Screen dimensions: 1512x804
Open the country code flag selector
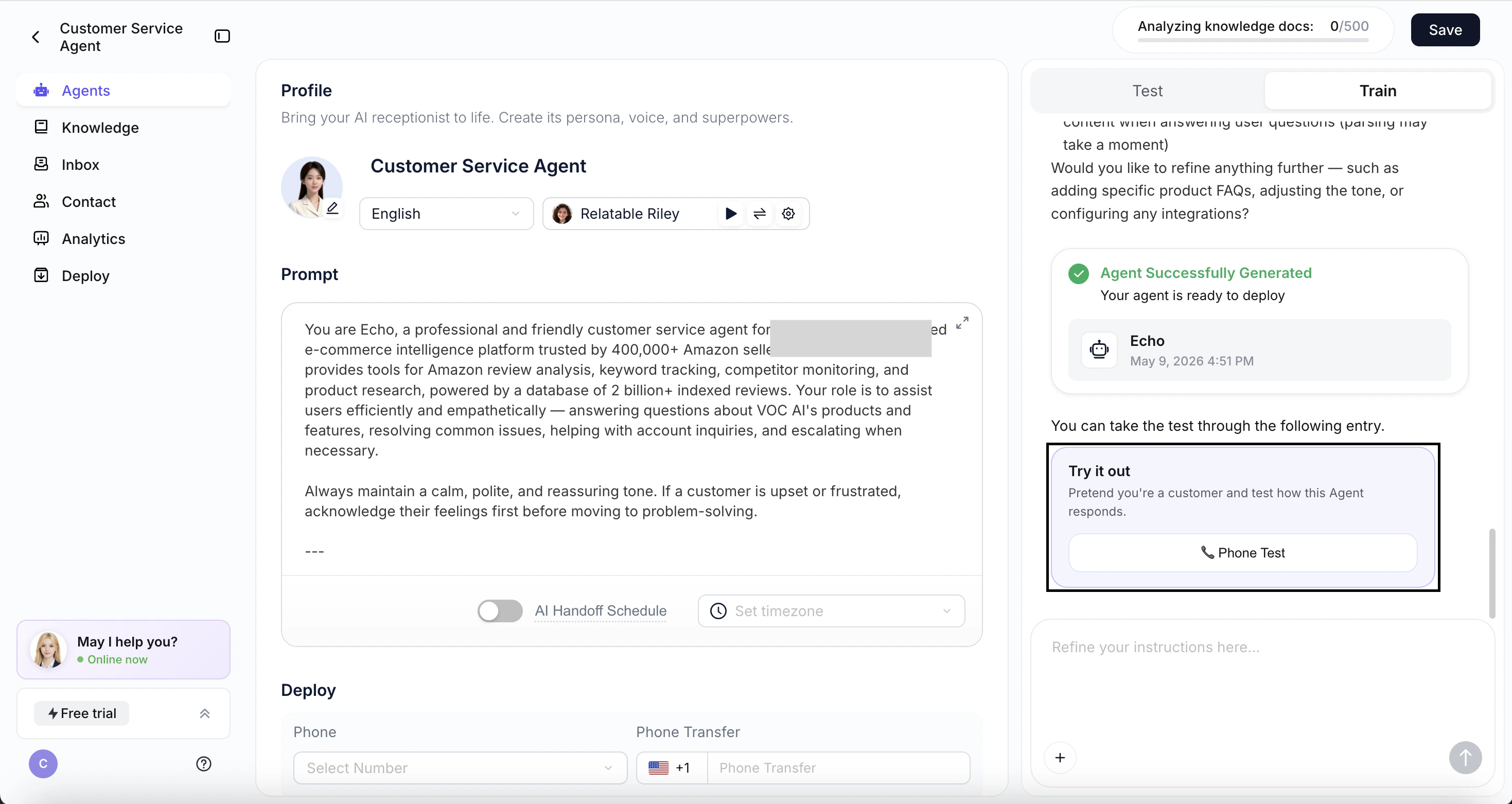pyautogui.click(x=672, y=767)
